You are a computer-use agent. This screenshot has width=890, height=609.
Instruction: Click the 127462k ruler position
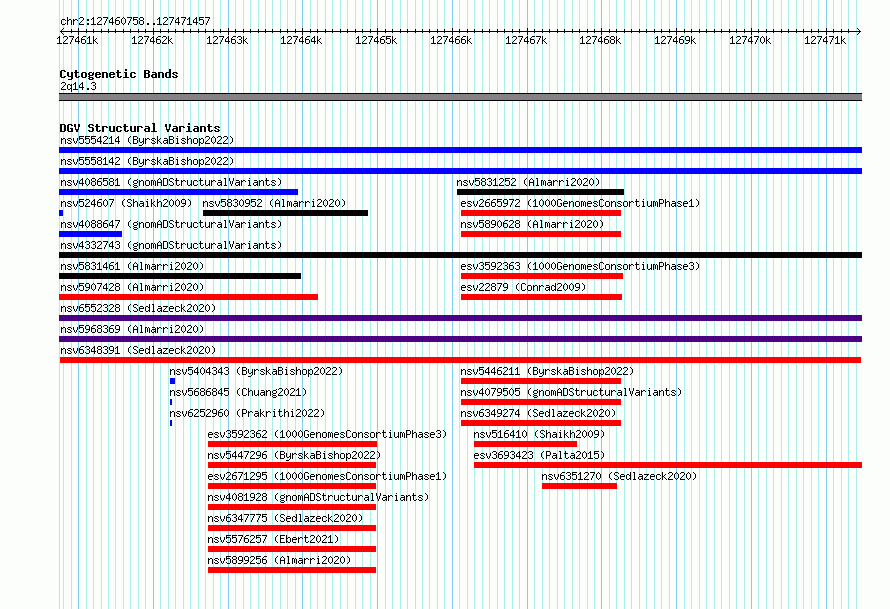coord(152,40)
